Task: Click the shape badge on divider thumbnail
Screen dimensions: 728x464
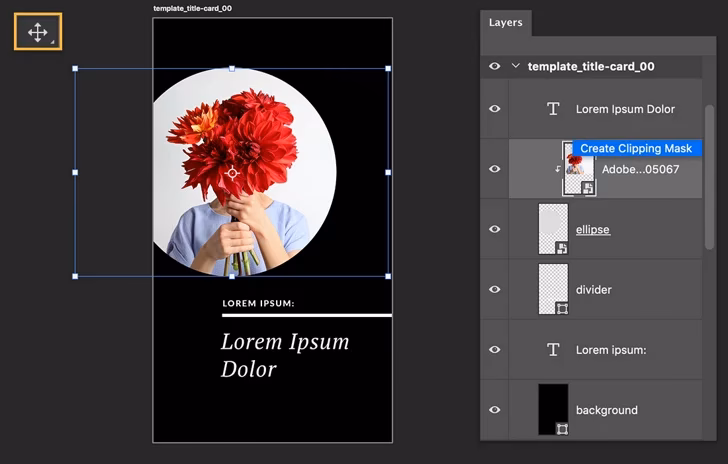Action: [562, 308]
